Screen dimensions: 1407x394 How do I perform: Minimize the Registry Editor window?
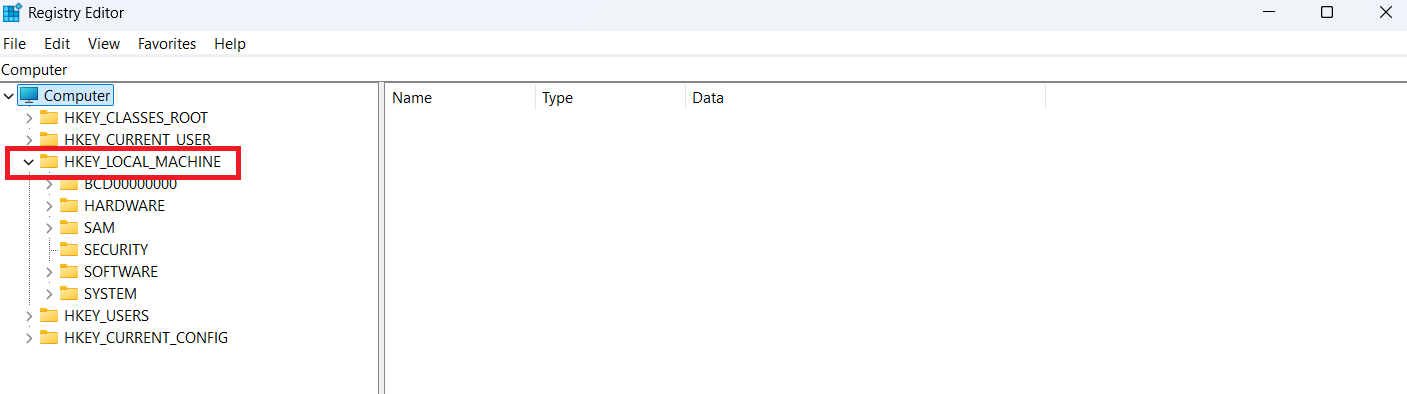pos(1269,12)
